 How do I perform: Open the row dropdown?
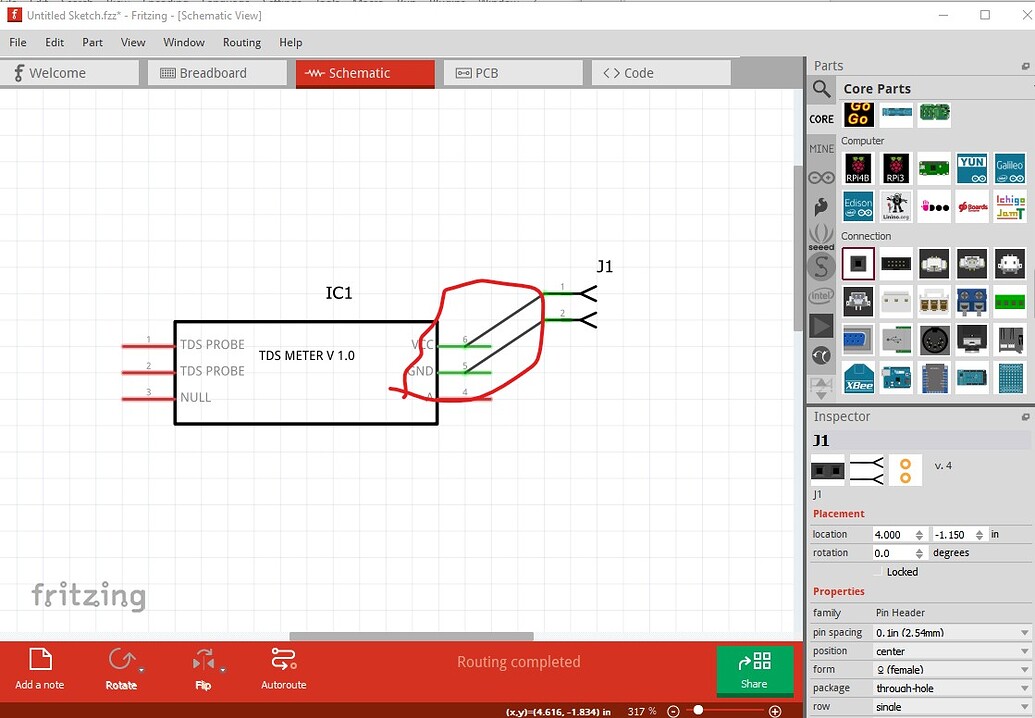pyautogui.click(x=952, y=706)
